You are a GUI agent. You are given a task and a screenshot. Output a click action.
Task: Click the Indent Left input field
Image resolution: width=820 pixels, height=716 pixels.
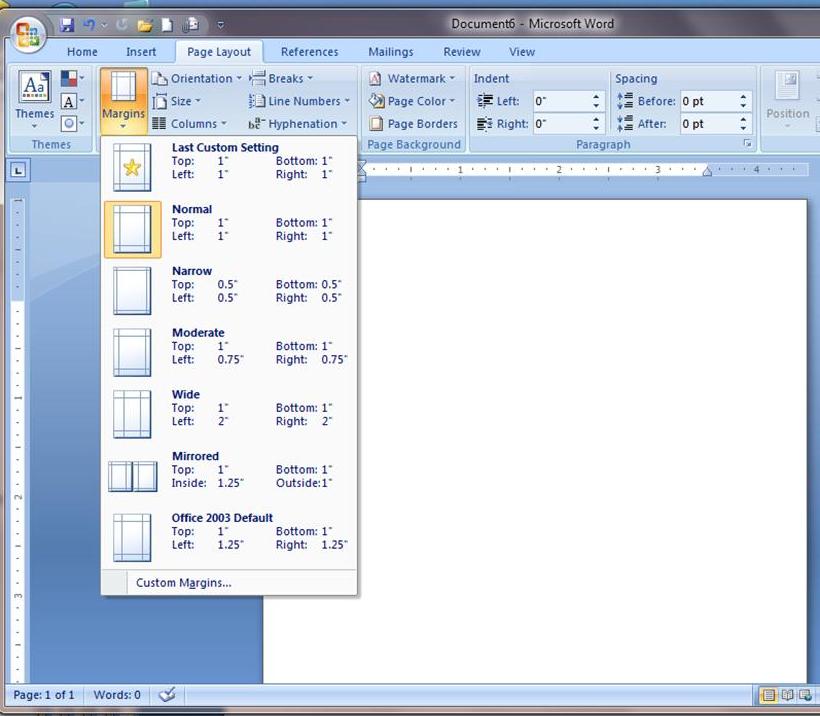(562, 101)
